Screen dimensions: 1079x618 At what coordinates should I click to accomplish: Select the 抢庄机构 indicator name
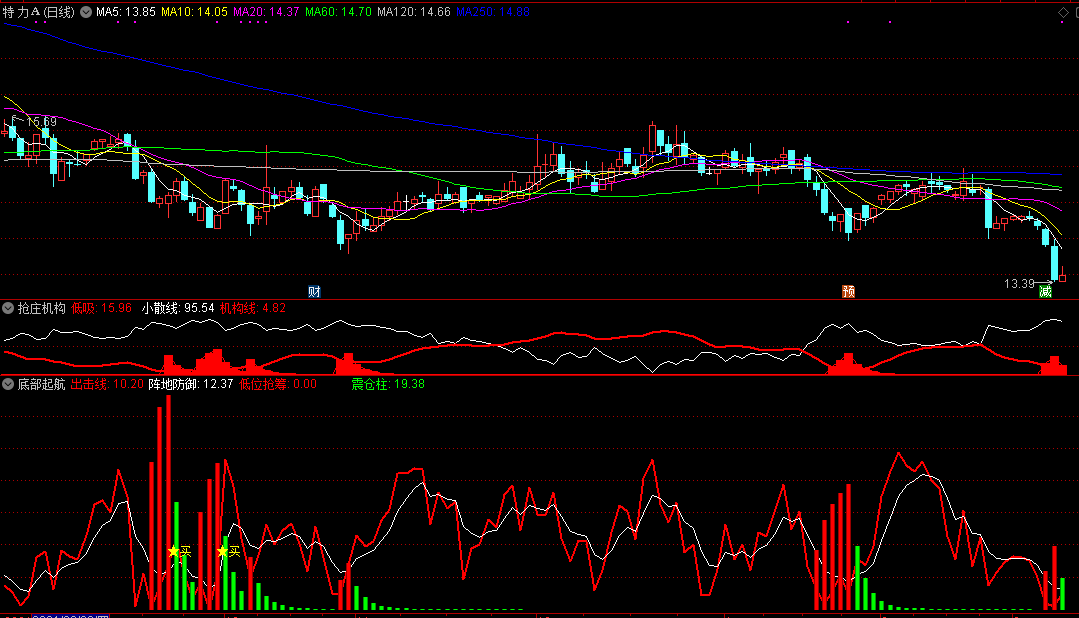(x=41, y=308)
